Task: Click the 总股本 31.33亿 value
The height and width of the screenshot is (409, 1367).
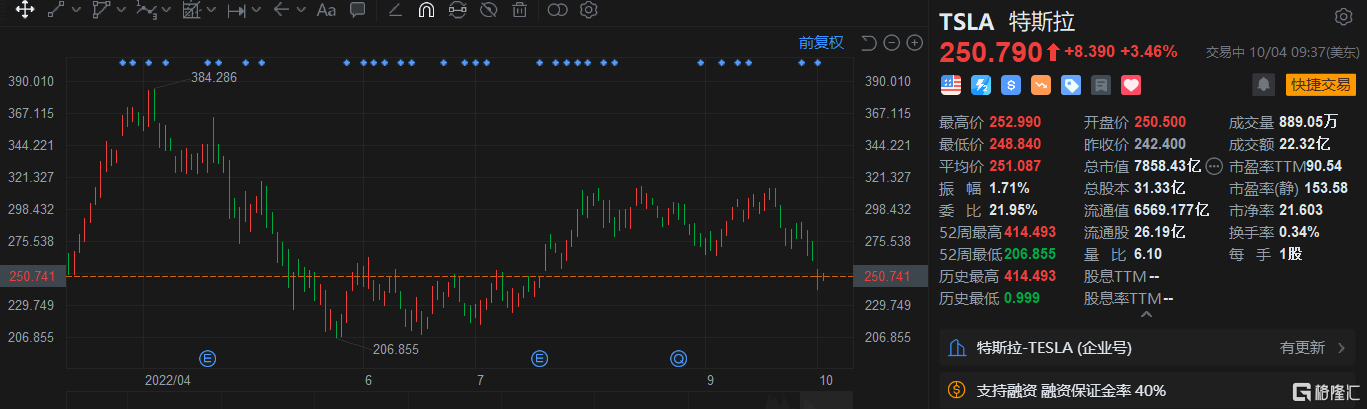Action: (1160, 188)
